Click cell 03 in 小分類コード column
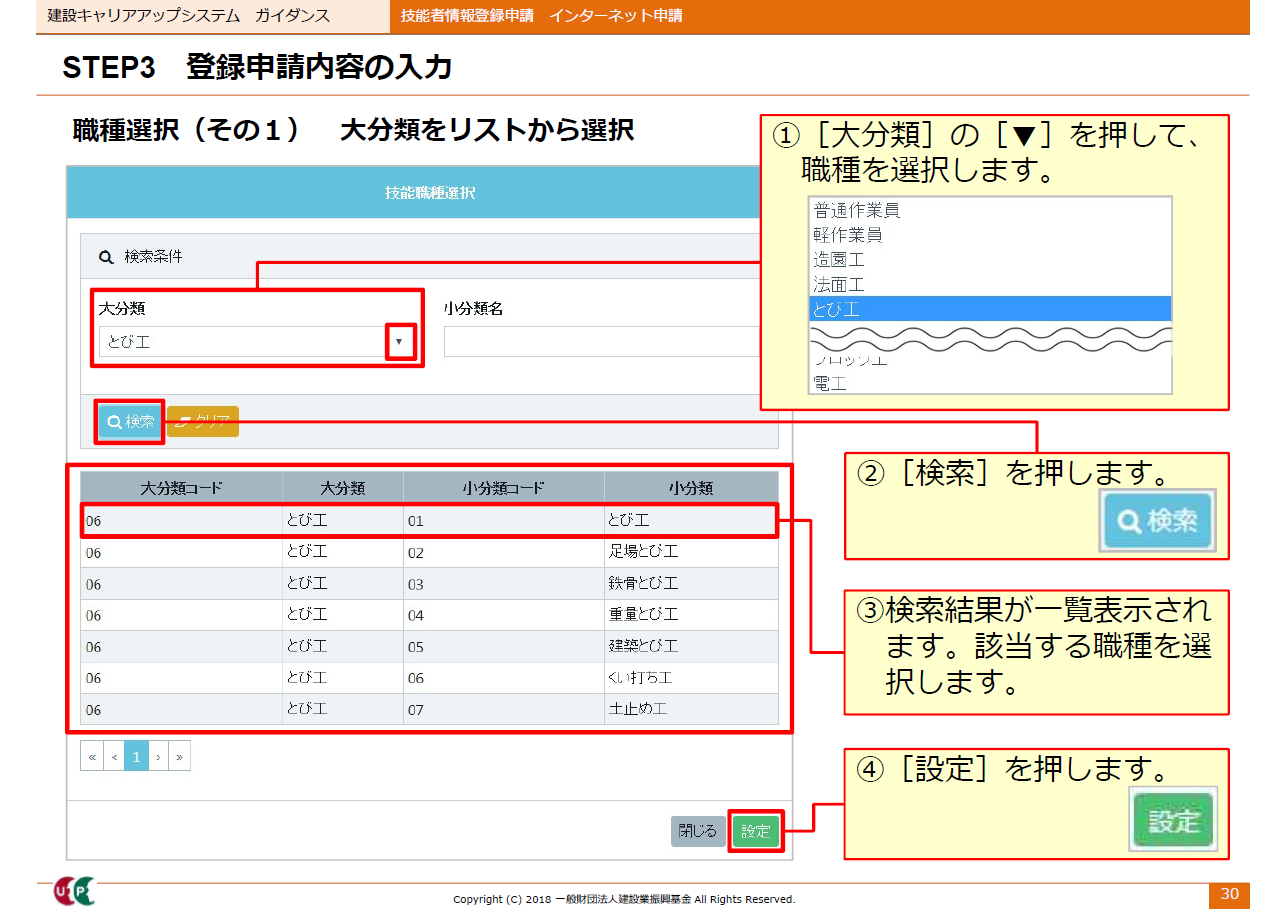Image resolution: width=1280 pixels, height=915 pixels. point(503,584)
